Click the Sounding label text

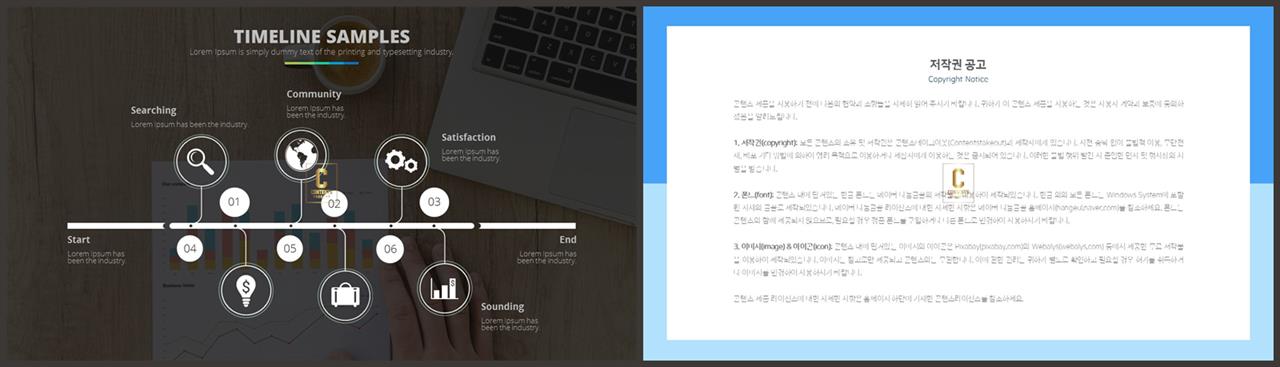[502, 306]
